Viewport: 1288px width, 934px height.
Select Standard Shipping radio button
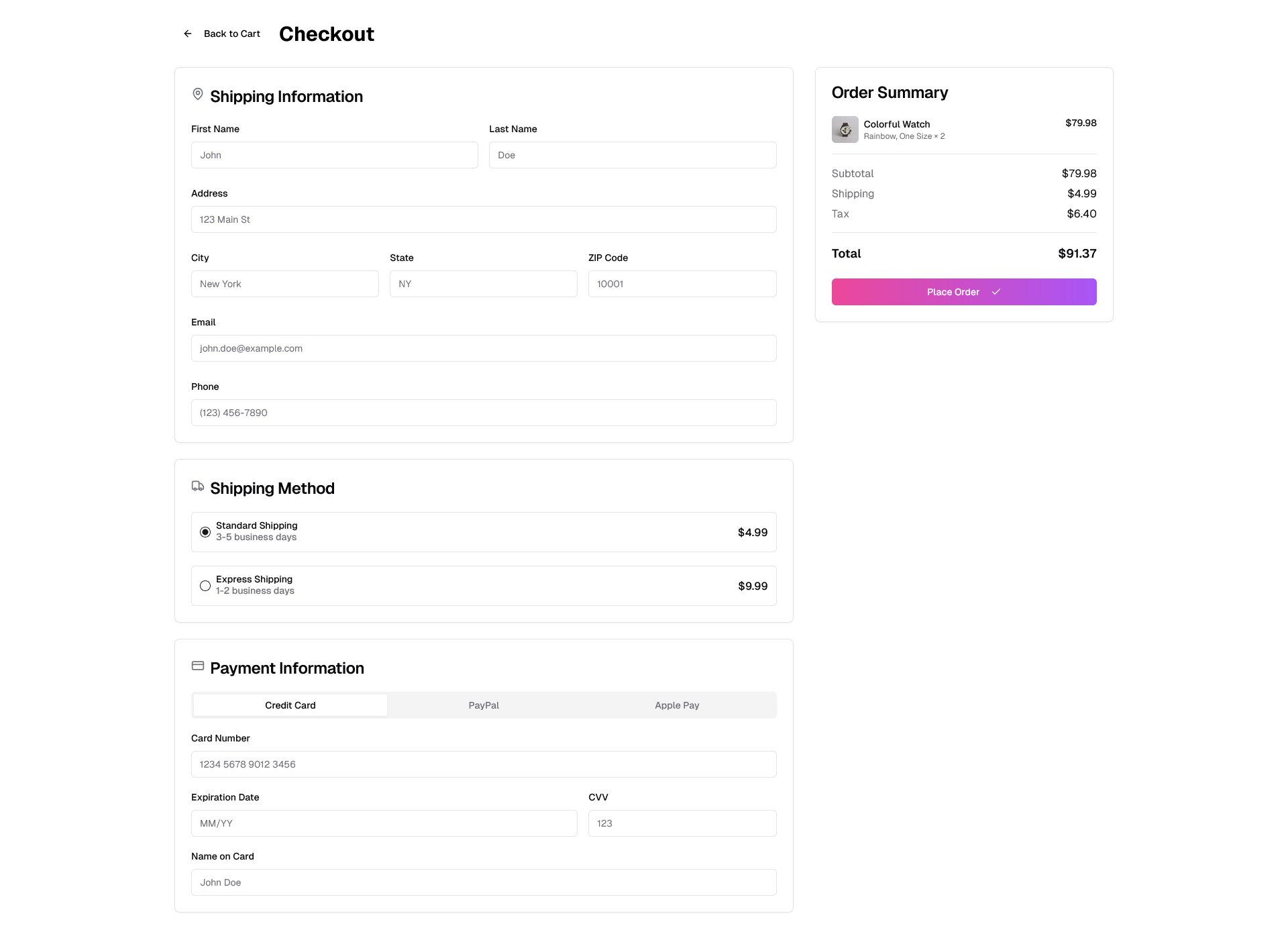tap(205, 532)
